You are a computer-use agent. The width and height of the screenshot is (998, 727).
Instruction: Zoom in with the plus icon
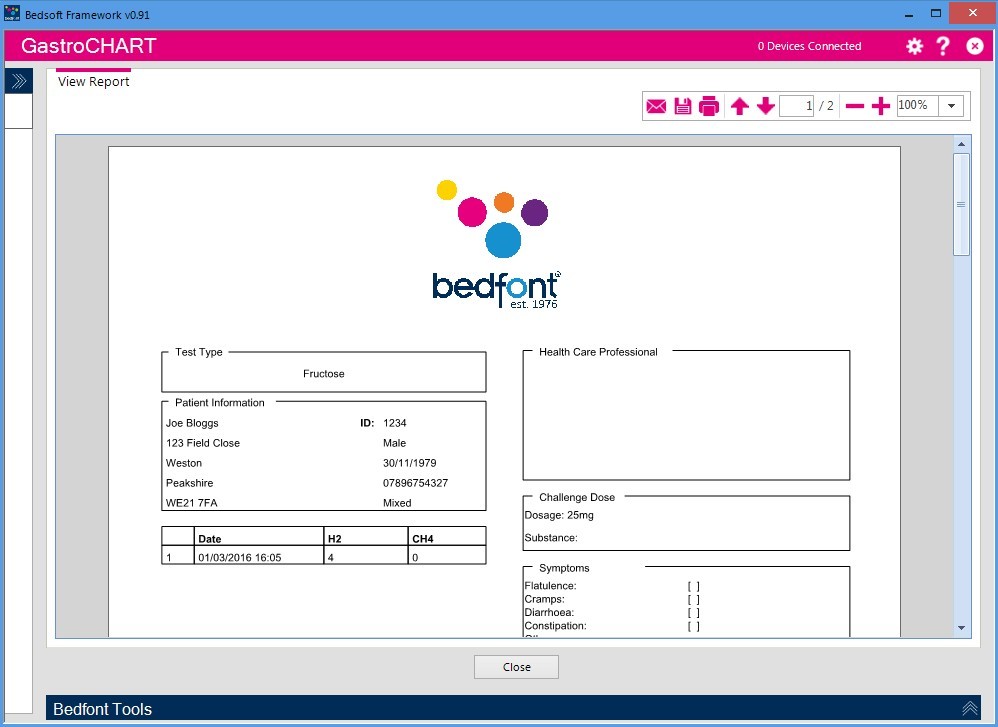pos(881,106)
